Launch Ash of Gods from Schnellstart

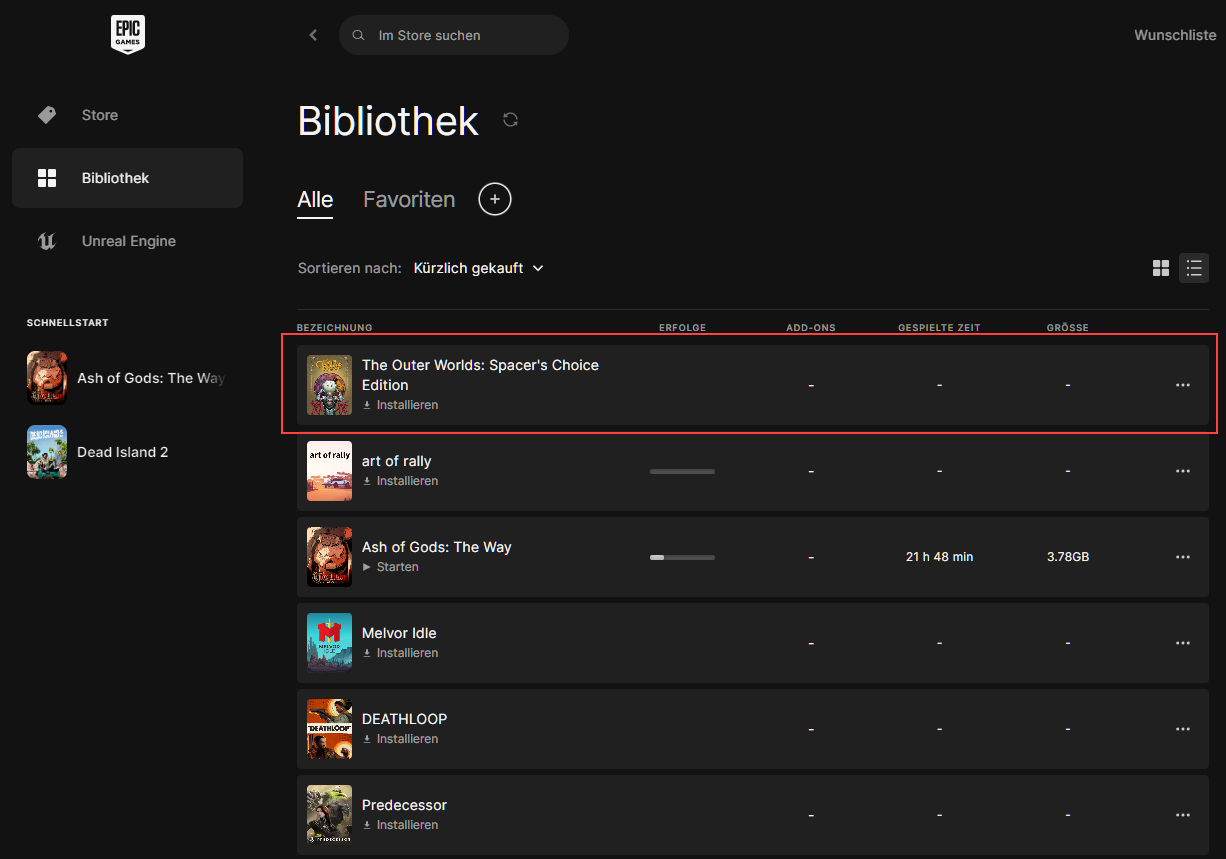click(127, 378)
